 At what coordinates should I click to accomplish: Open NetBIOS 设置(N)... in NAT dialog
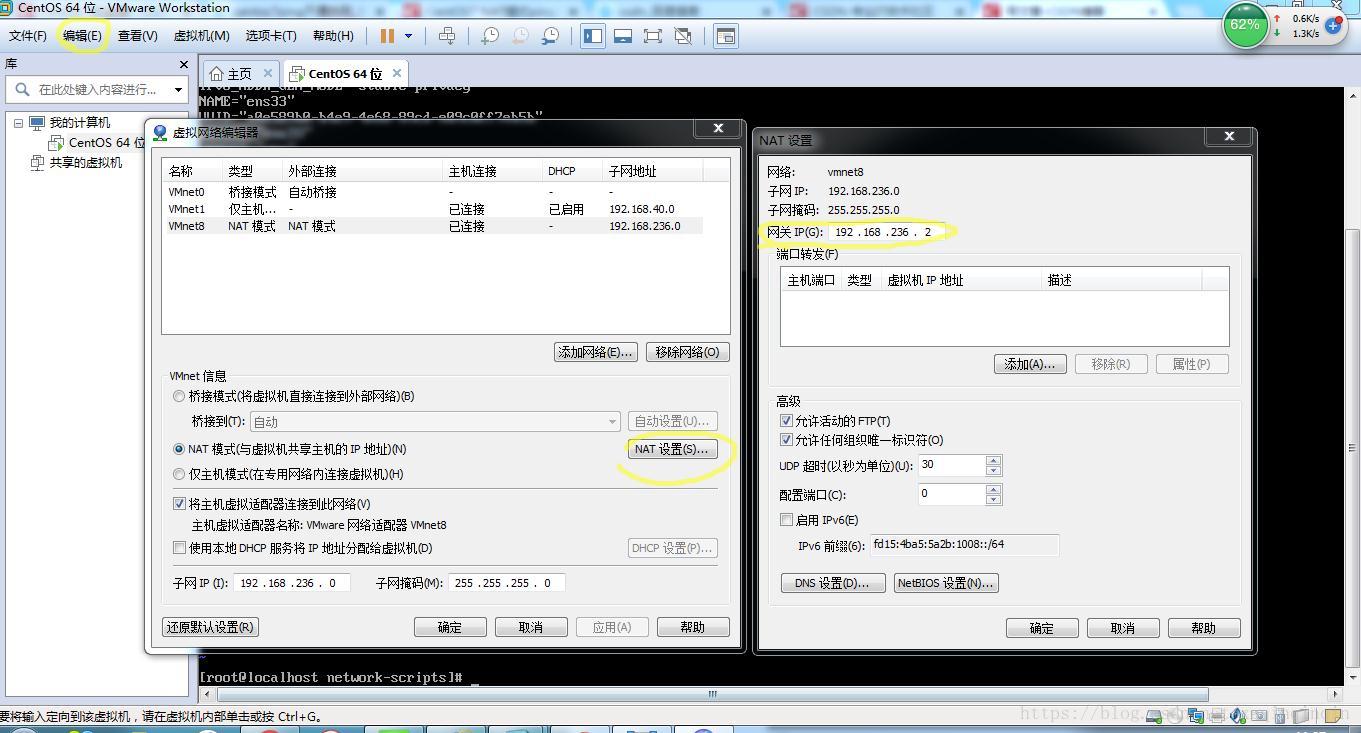tap(946, 583)
